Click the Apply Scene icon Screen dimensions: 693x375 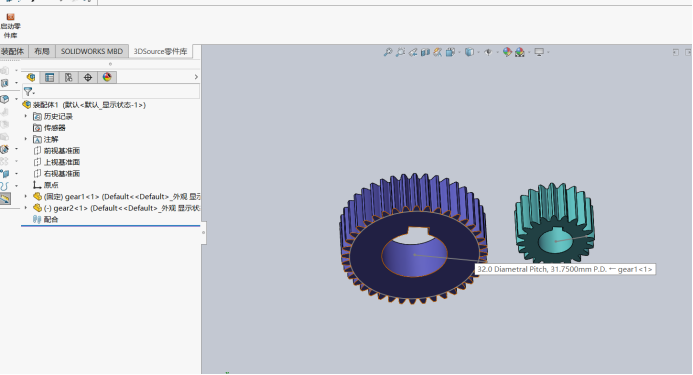pos(520,52)
